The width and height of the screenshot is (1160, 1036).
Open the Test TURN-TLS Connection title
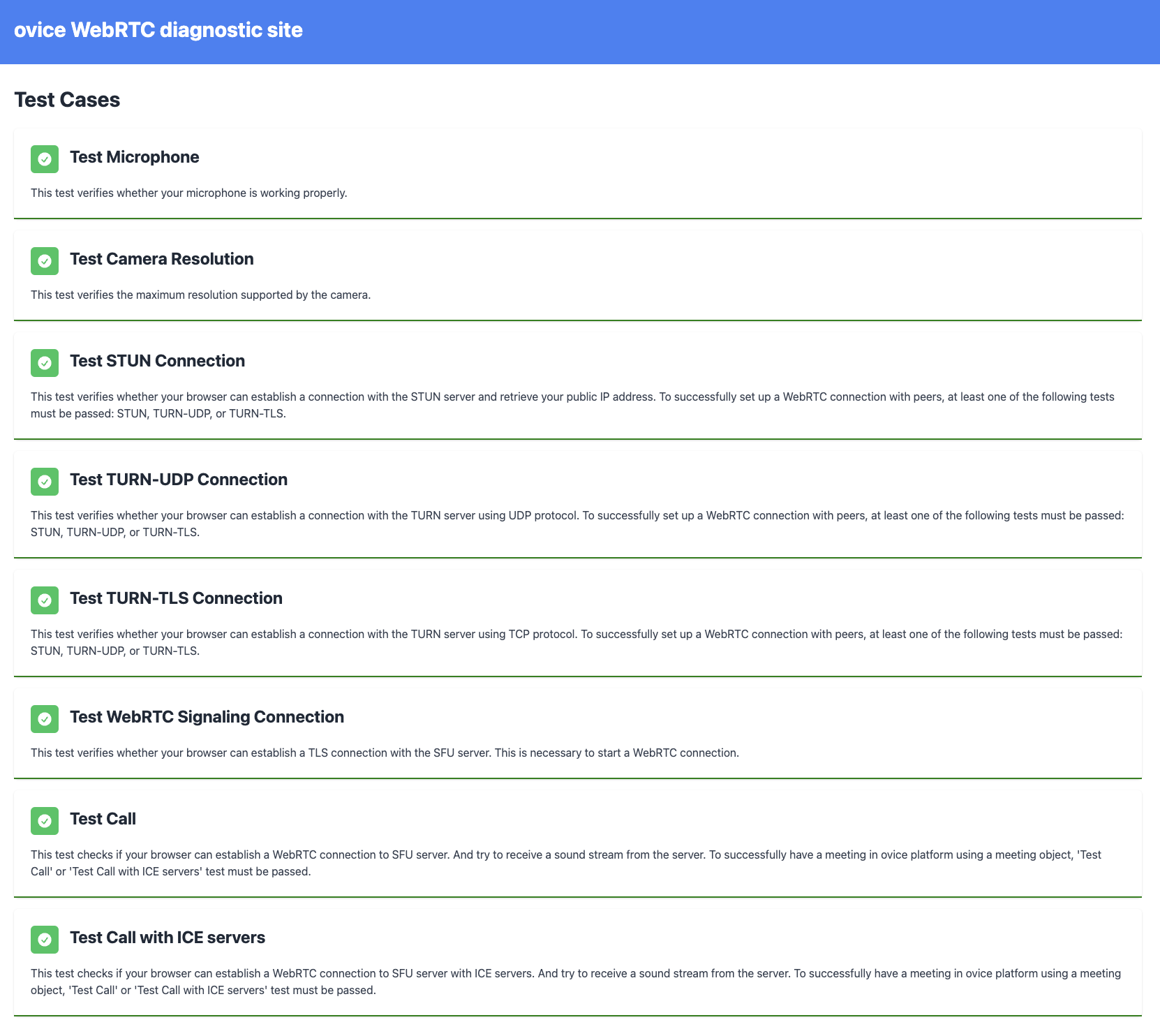[176, 598]
